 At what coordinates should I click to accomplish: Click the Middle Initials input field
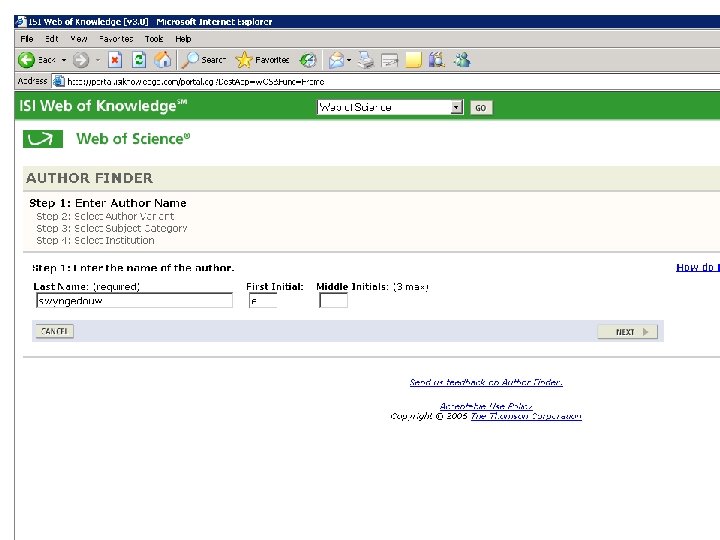click(333, 301)
